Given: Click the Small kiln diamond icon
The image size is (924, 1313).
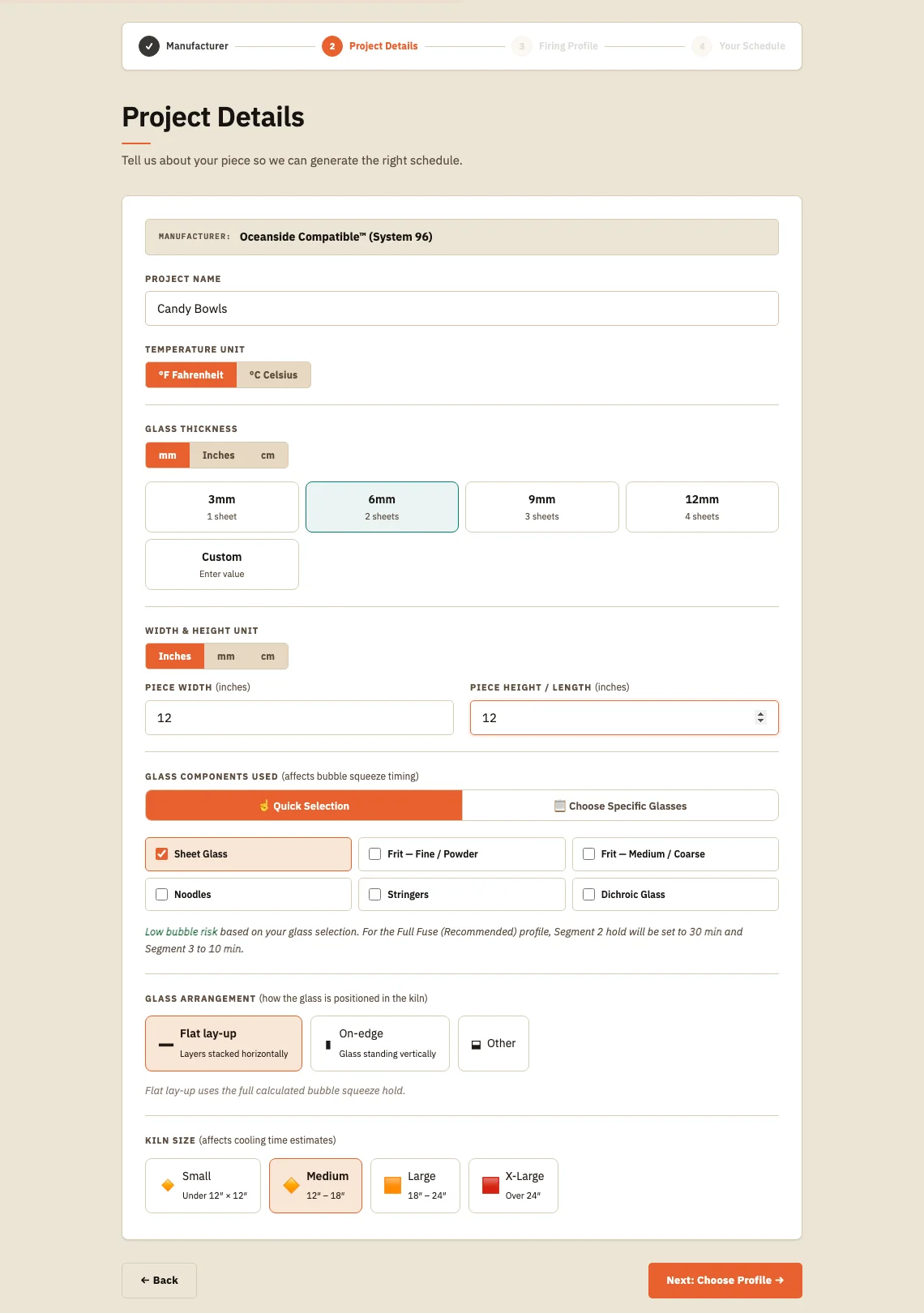Looking at the screenshot, I should 168,1186.
